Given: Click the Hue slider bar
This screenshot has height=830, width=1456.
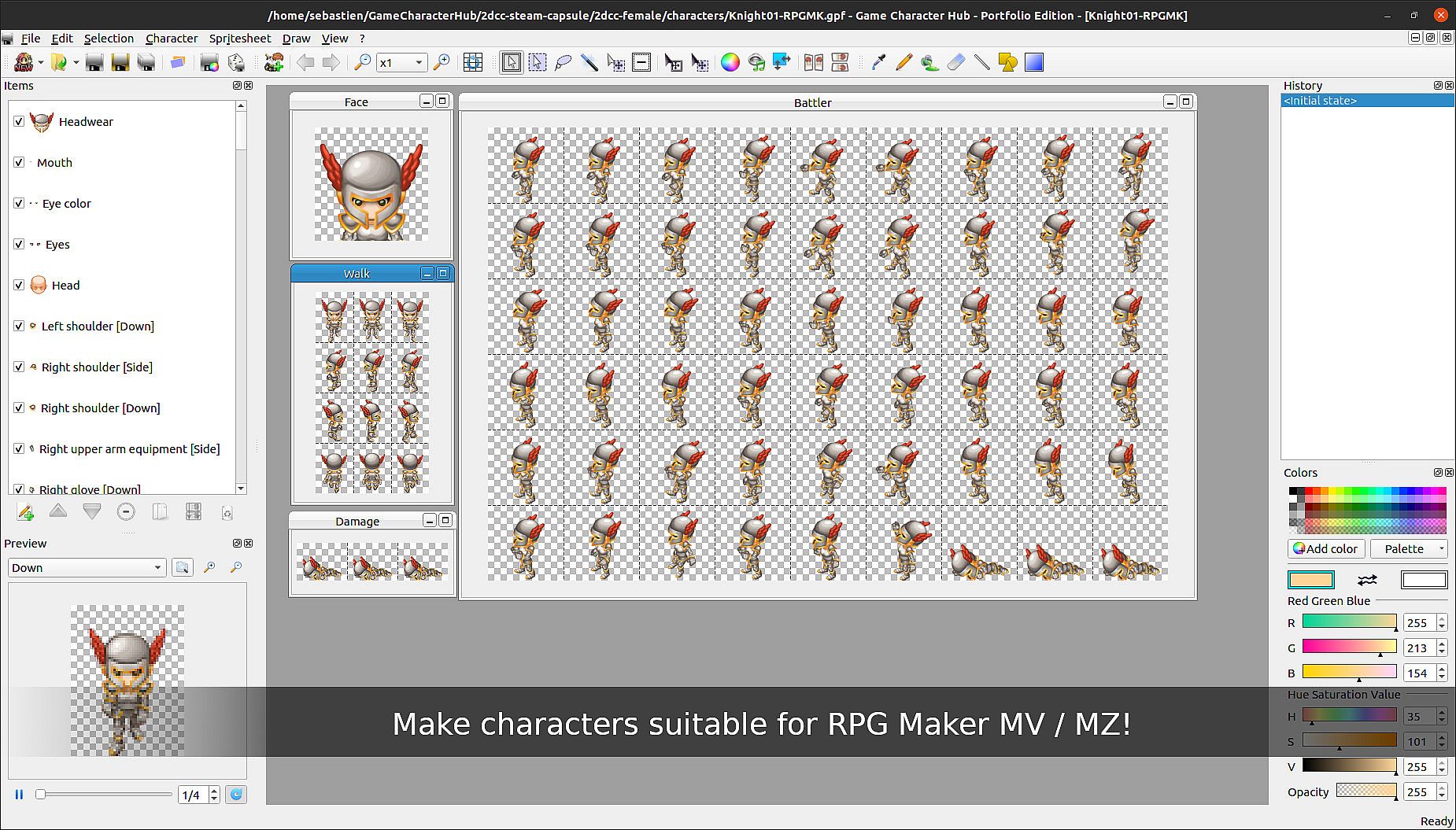Looking at the screenshot, I should click(1349, 716).
